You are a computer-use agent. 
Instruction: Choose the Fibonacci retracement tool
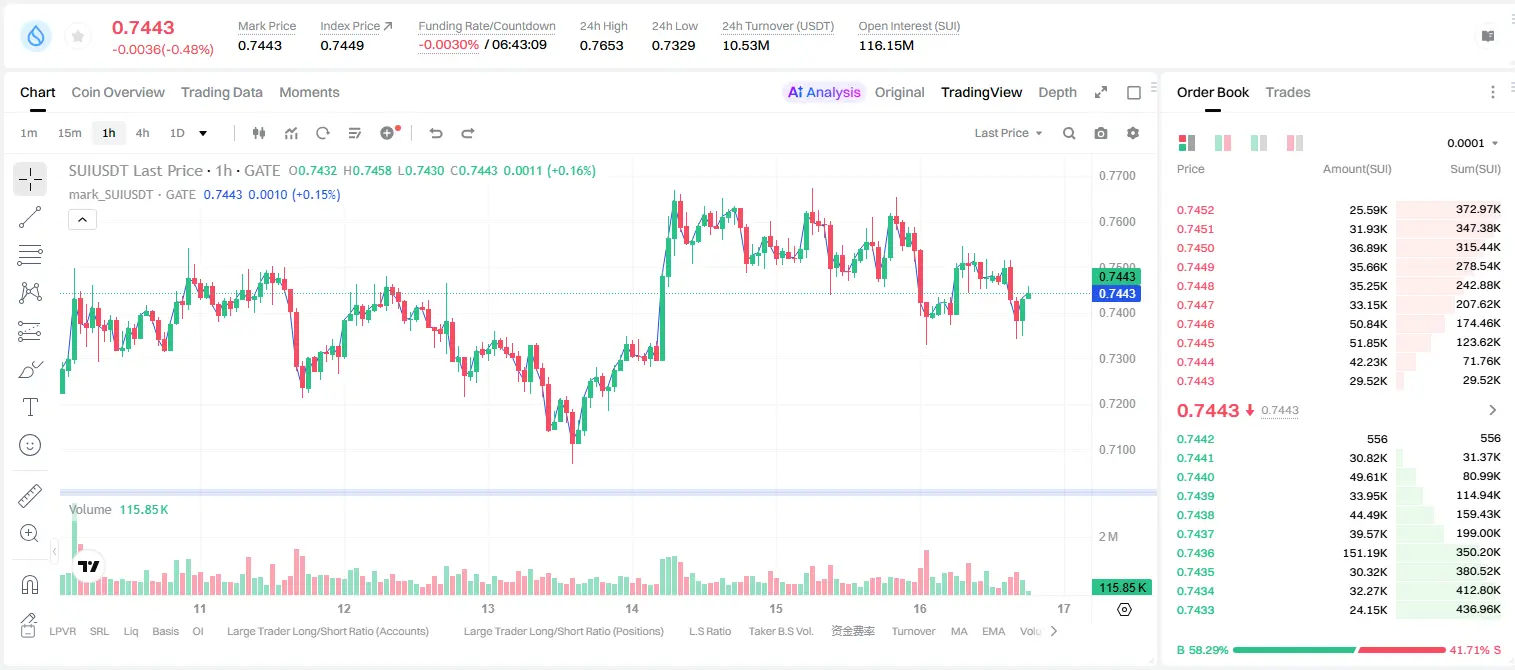[30, 255]
